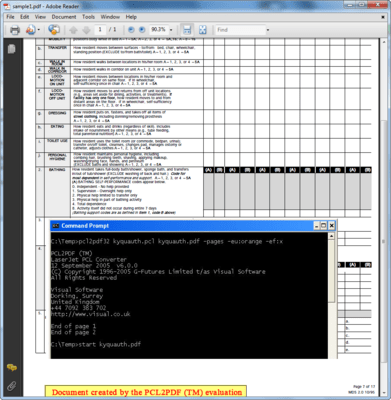
Task: Open the Comments panel in left sidebar
Action: (12, 368)
